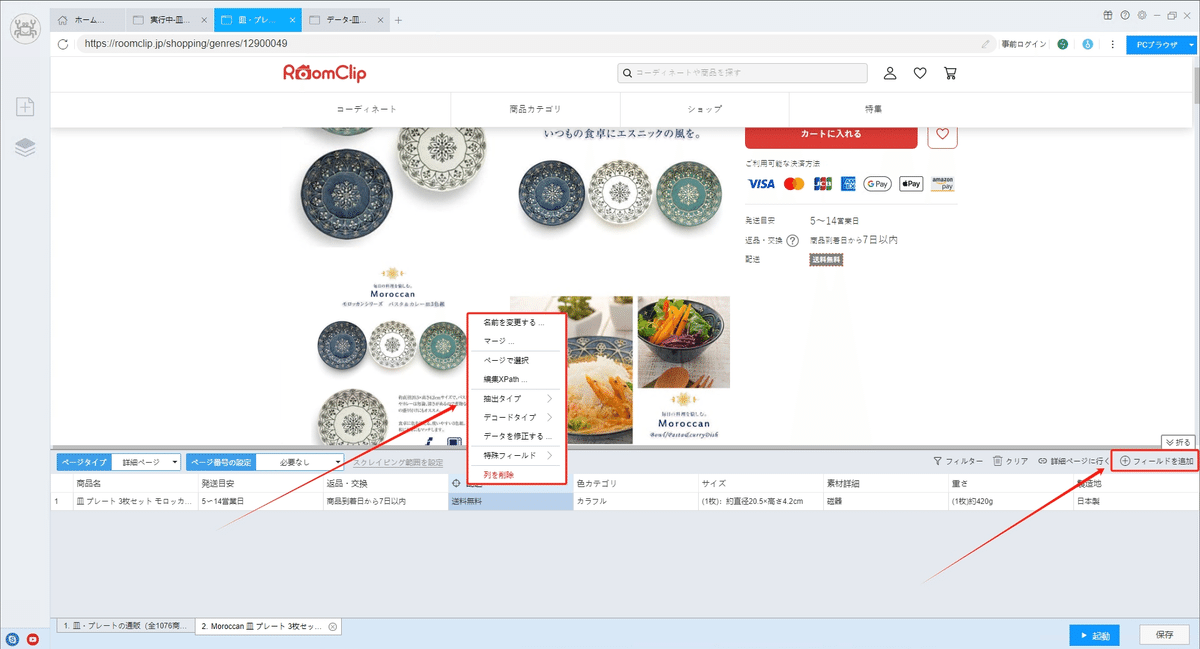
Task: Click the help icon next to 返品・交換
Action: point(792,240)
